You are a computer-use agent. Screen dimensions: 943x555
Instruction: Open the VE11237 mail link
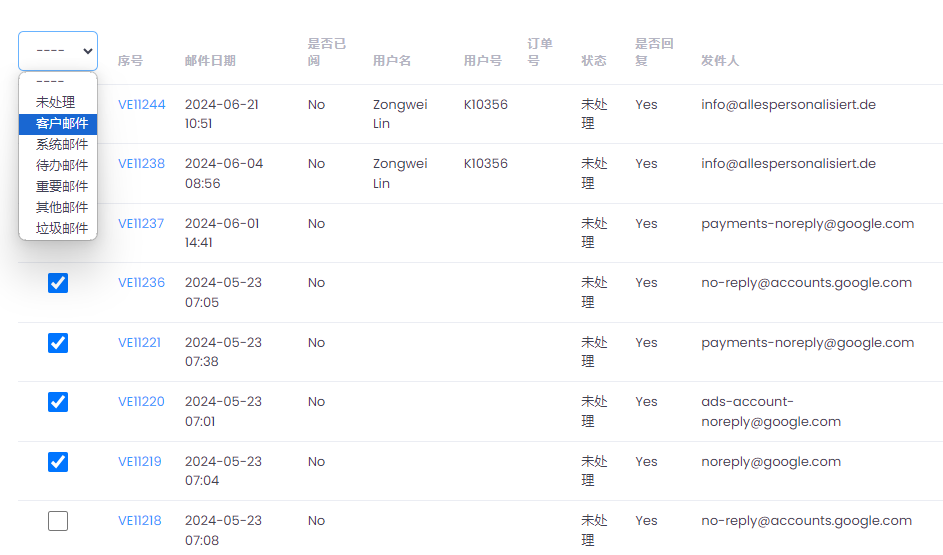[x=141, y=224]
